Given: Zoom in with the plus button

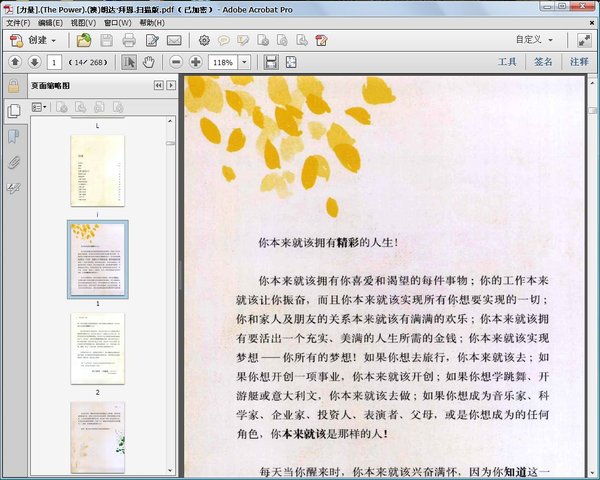Looking at the screenshot, I should (x=196, y=62).
